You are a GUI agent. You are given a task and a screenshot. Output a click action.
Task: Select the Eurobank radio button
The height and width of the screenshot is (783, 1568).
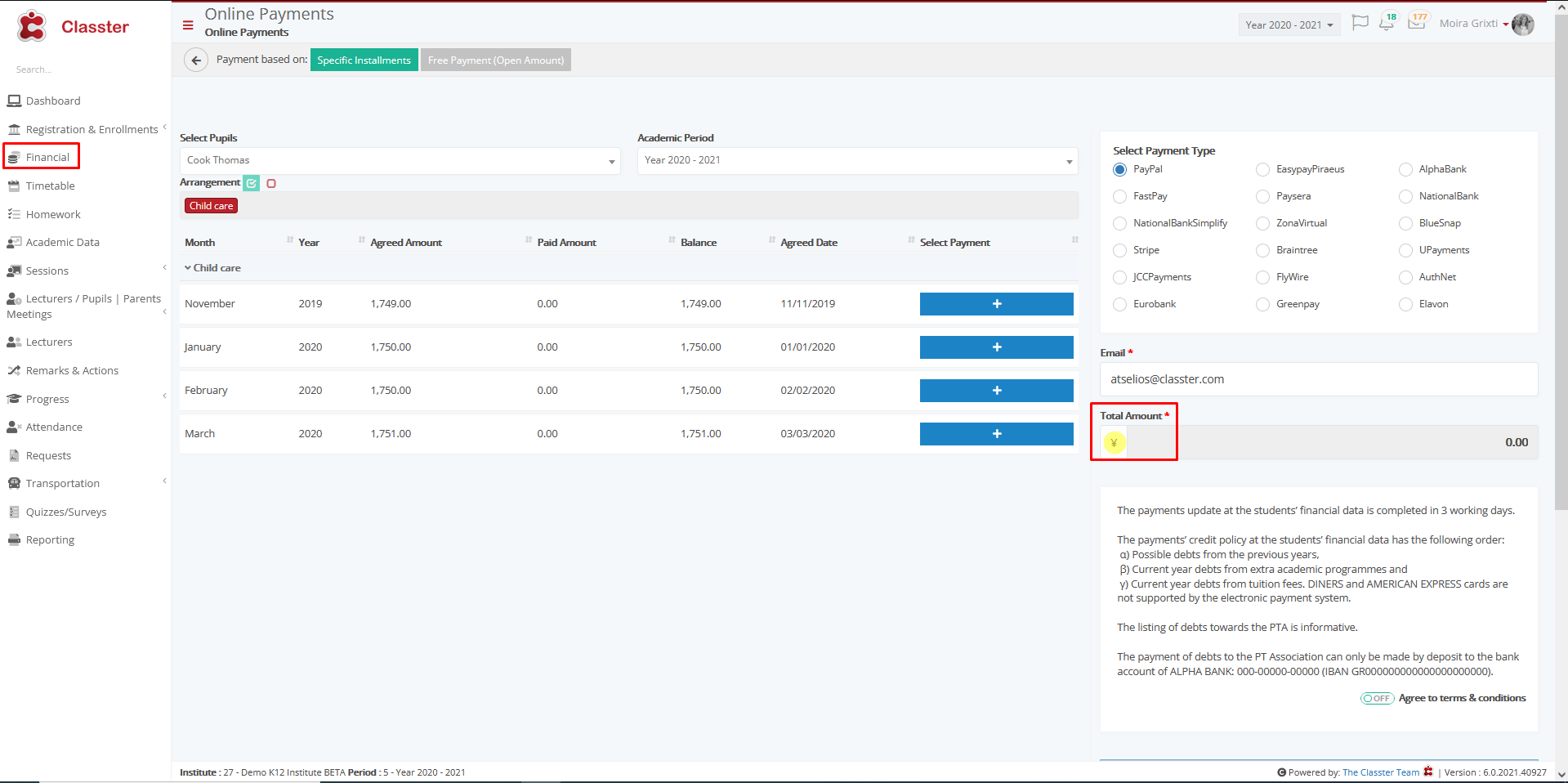[x=1120, y=304]
